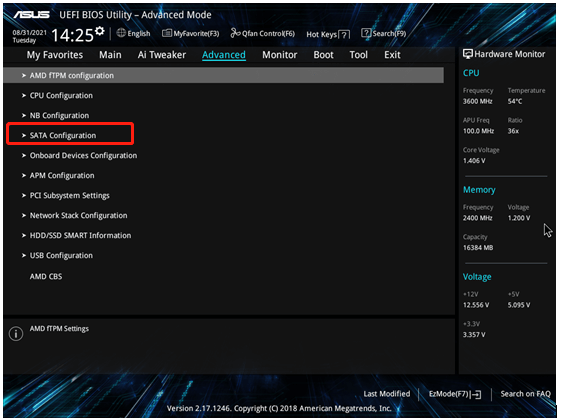Open NB Configuration entry
The image size is (561, 420).
coord(59,116)
